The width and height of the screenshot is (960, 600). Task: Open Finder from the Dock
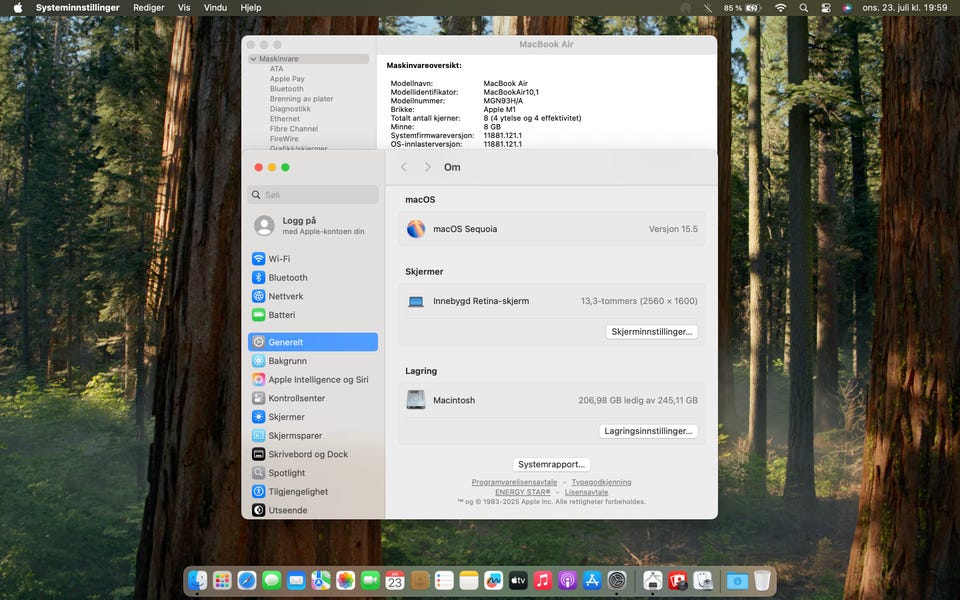coord(198,580)
